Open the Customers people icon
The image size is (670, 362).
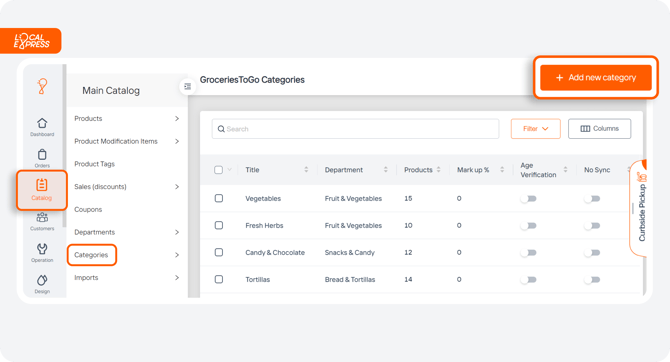coord(42,217)
